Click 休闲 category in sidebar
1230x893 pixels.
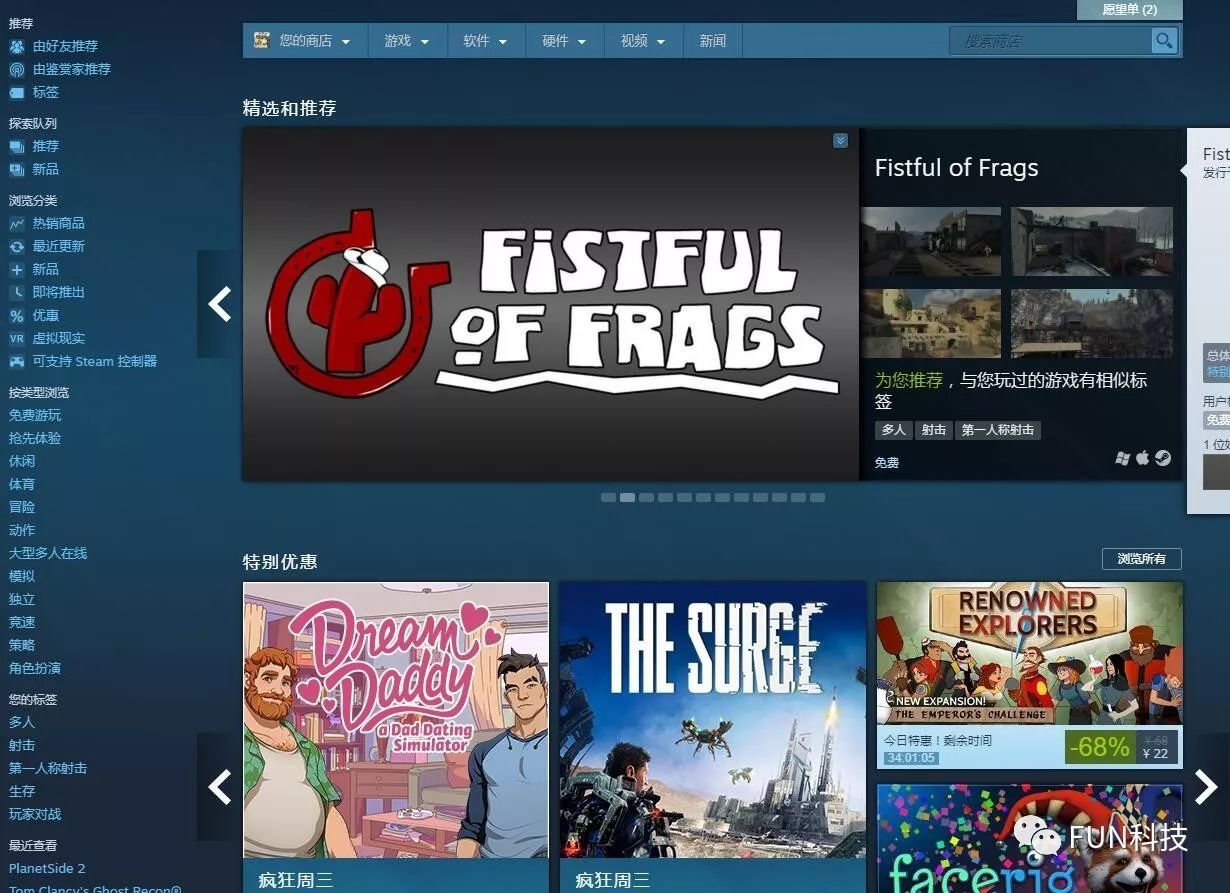click(x=22, y=461)
